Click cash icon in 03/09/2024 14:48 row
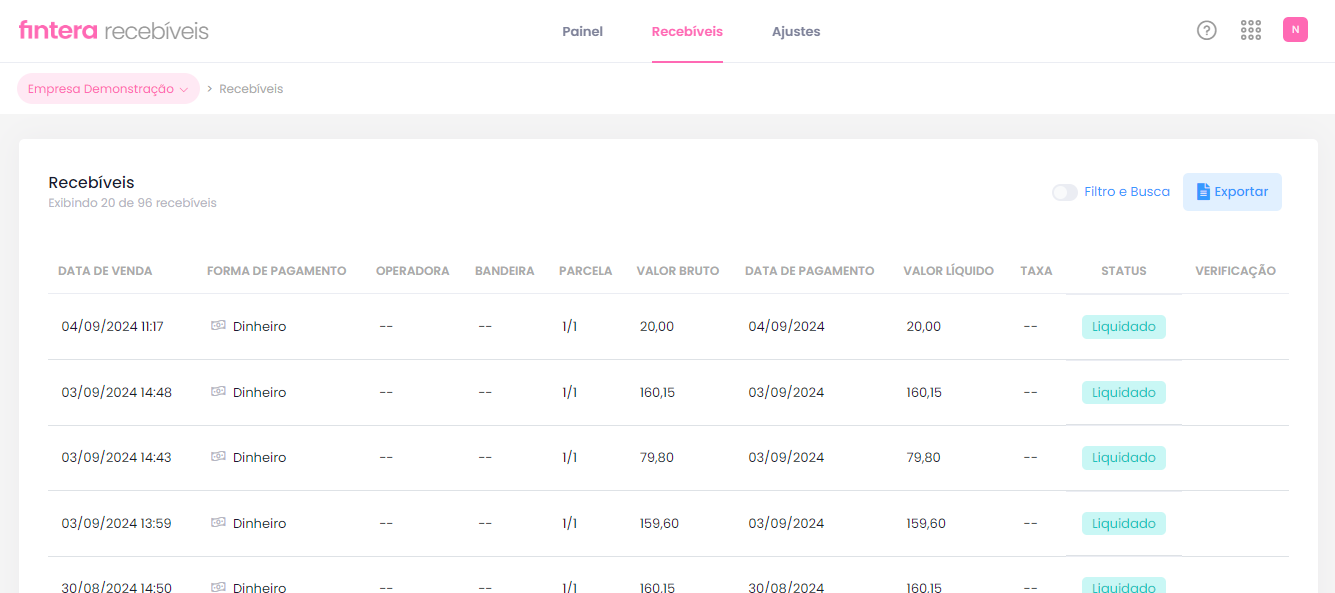 tap(218, 392)
